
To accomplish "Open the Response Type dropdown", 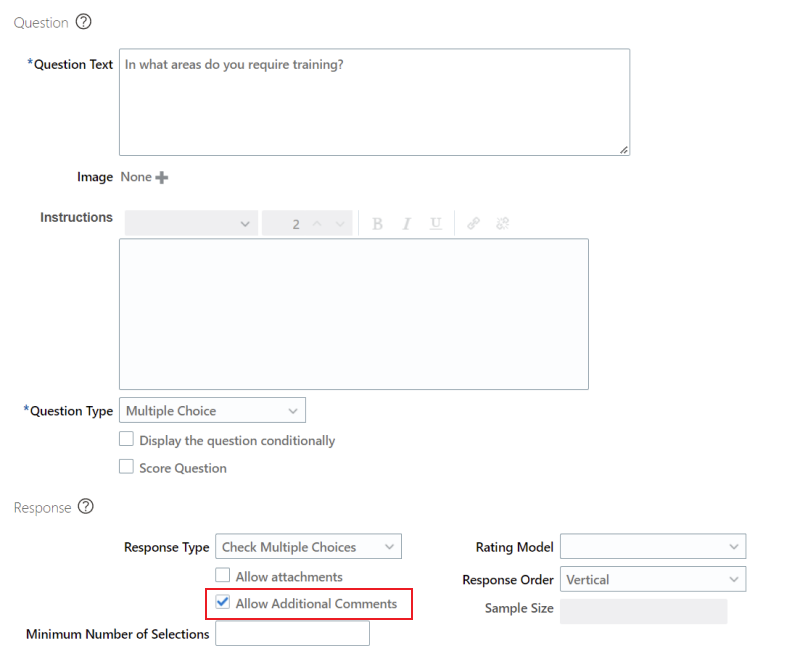I will pos(308,546).
